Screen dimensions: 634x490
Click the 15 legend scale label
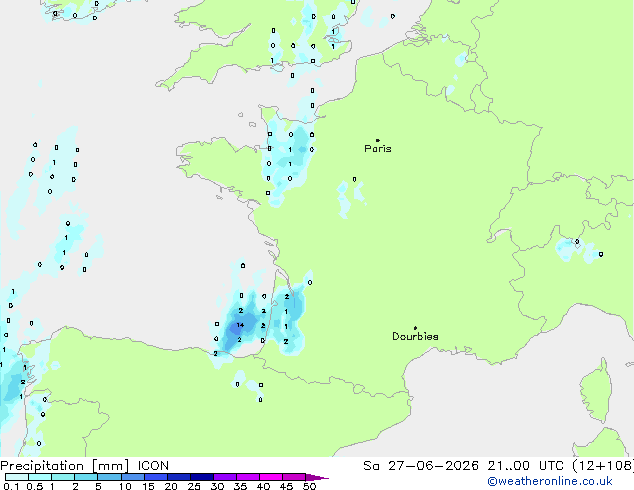(x=148, y=486)
